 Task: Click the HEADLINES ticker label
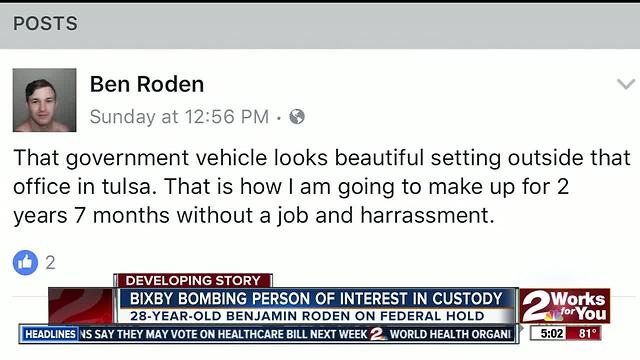pos(50,334)
